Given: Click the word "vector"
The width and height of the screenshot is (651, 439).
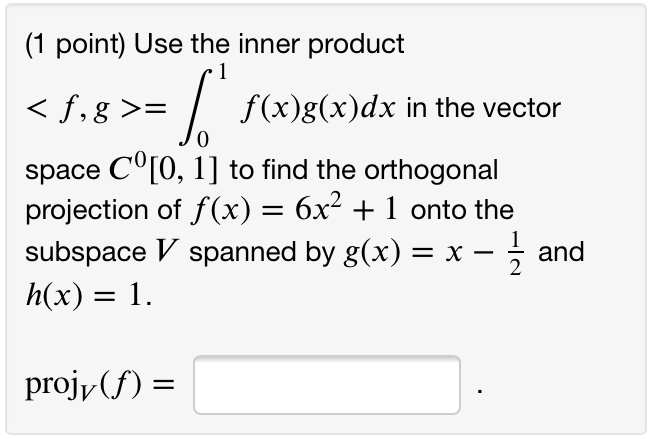Looking at the screenshot, I should click(526, 109).
